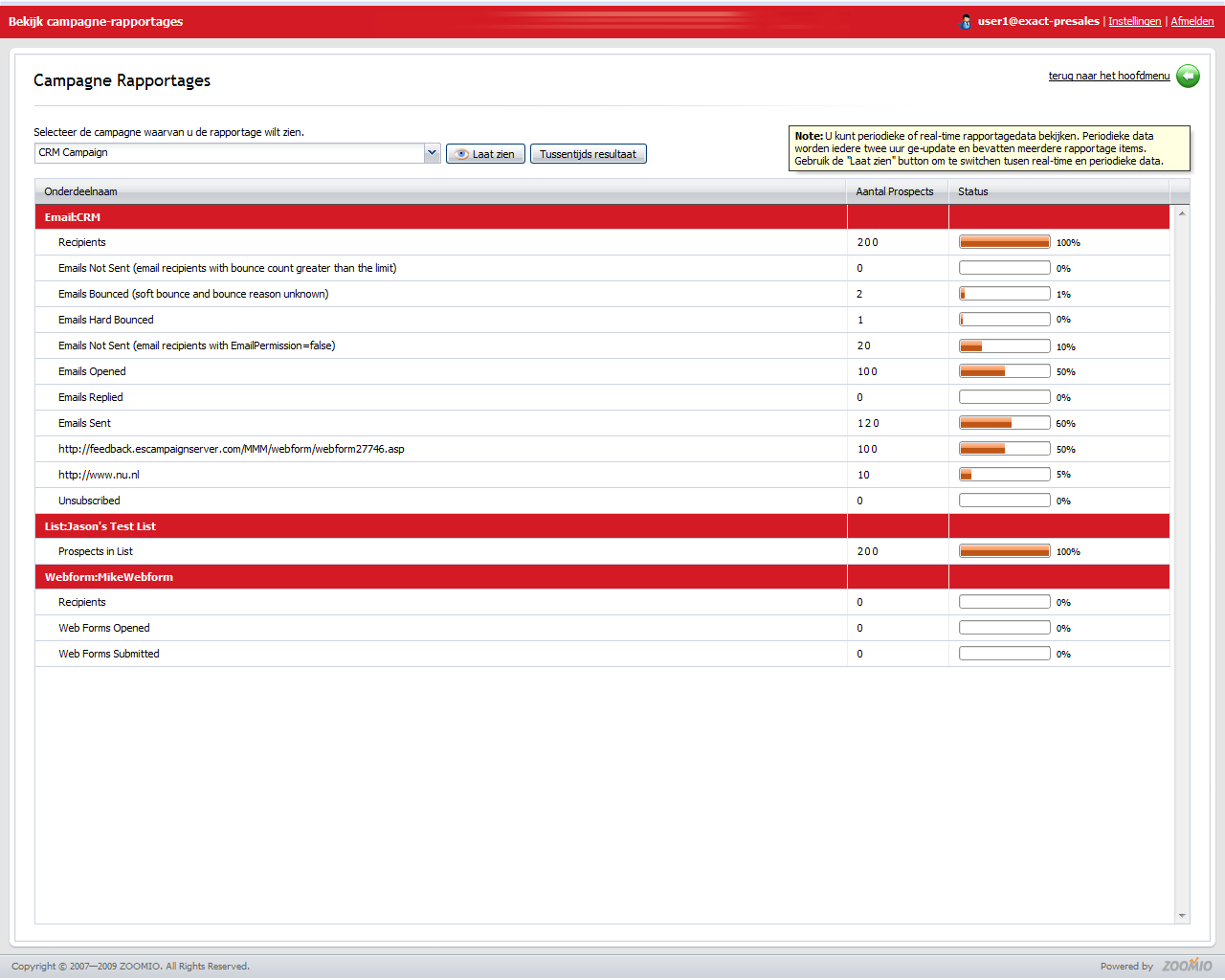Click the green back arrow icon
The width and height of the screenshot is (1225, 980).
1188,76
